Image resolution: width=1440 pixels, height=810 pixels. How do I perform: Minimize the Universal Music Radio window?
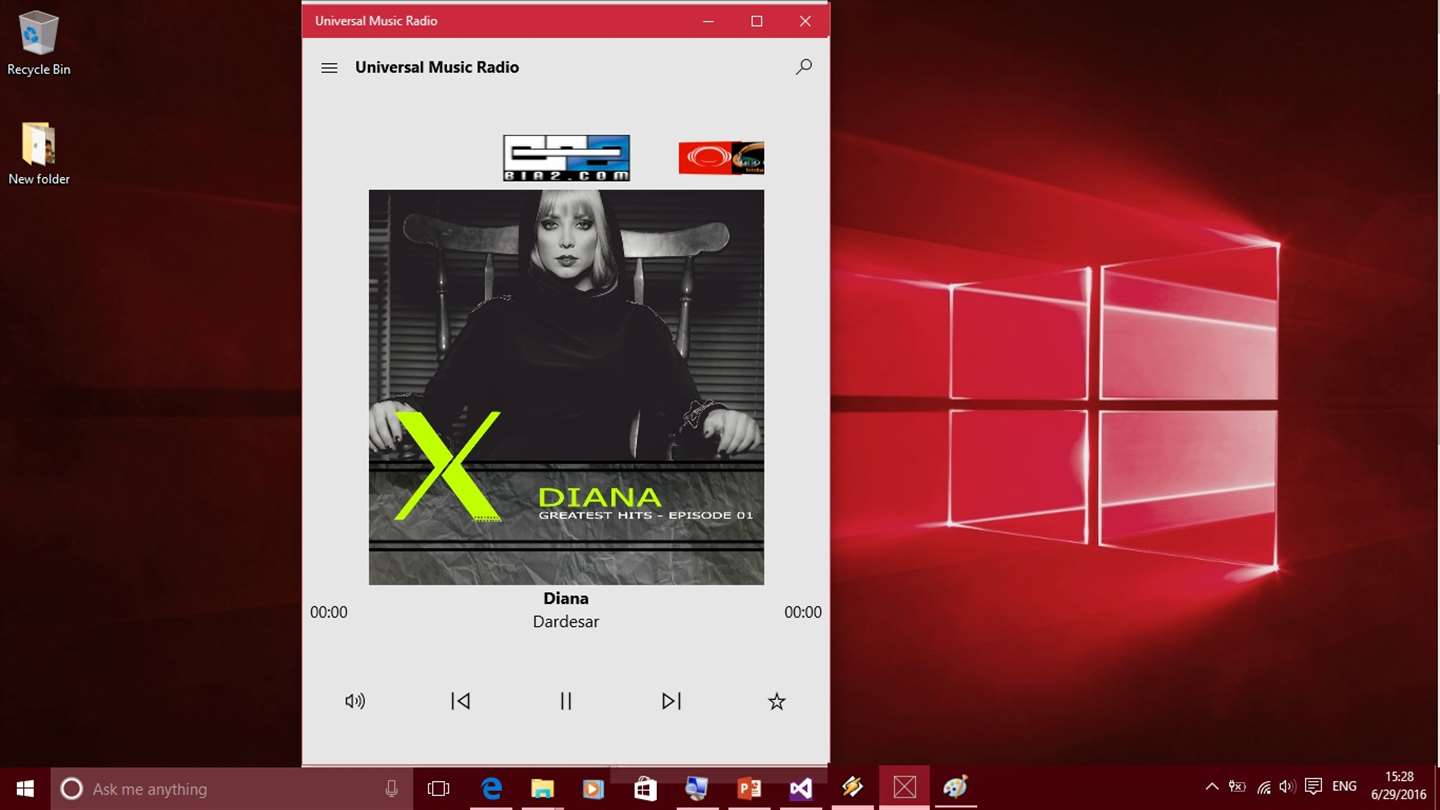coord(708,21)
